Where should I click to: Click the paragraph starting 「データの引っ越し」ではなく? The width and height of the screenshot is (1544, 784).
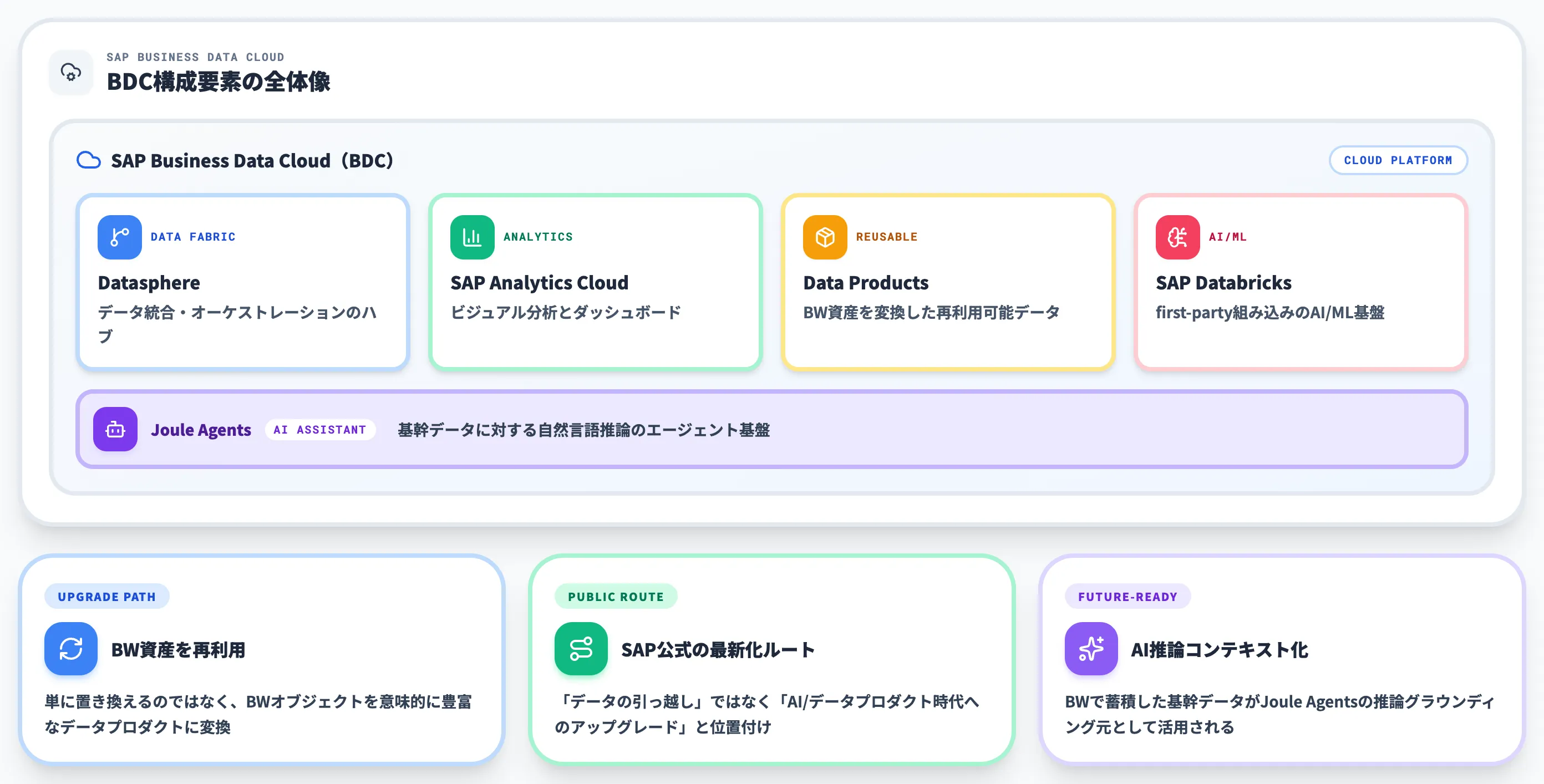(766, 714)
